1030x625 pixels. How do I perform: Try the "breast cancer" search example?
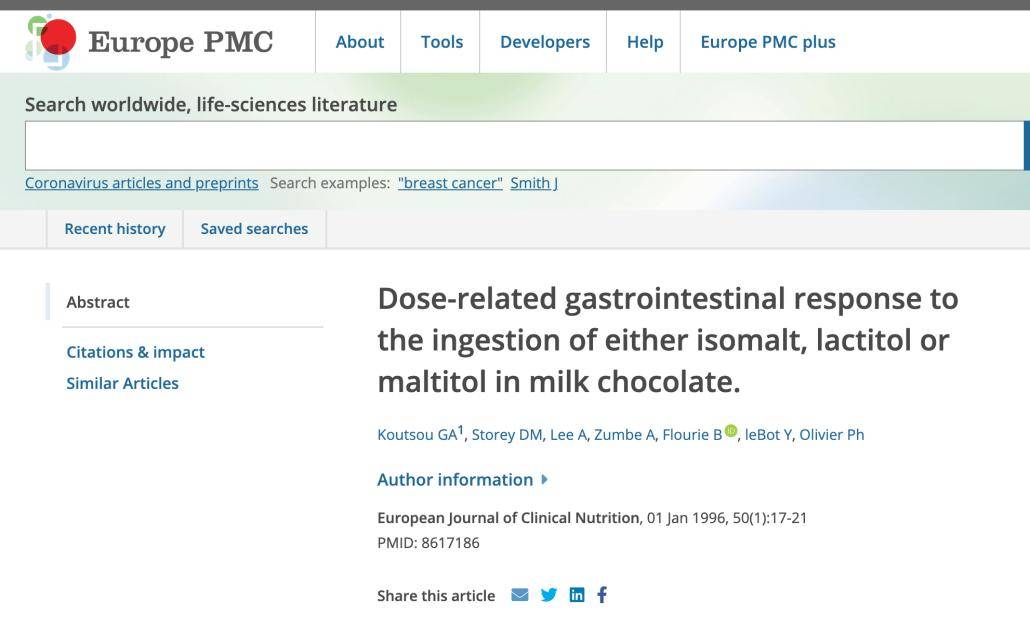pos(450,183)
